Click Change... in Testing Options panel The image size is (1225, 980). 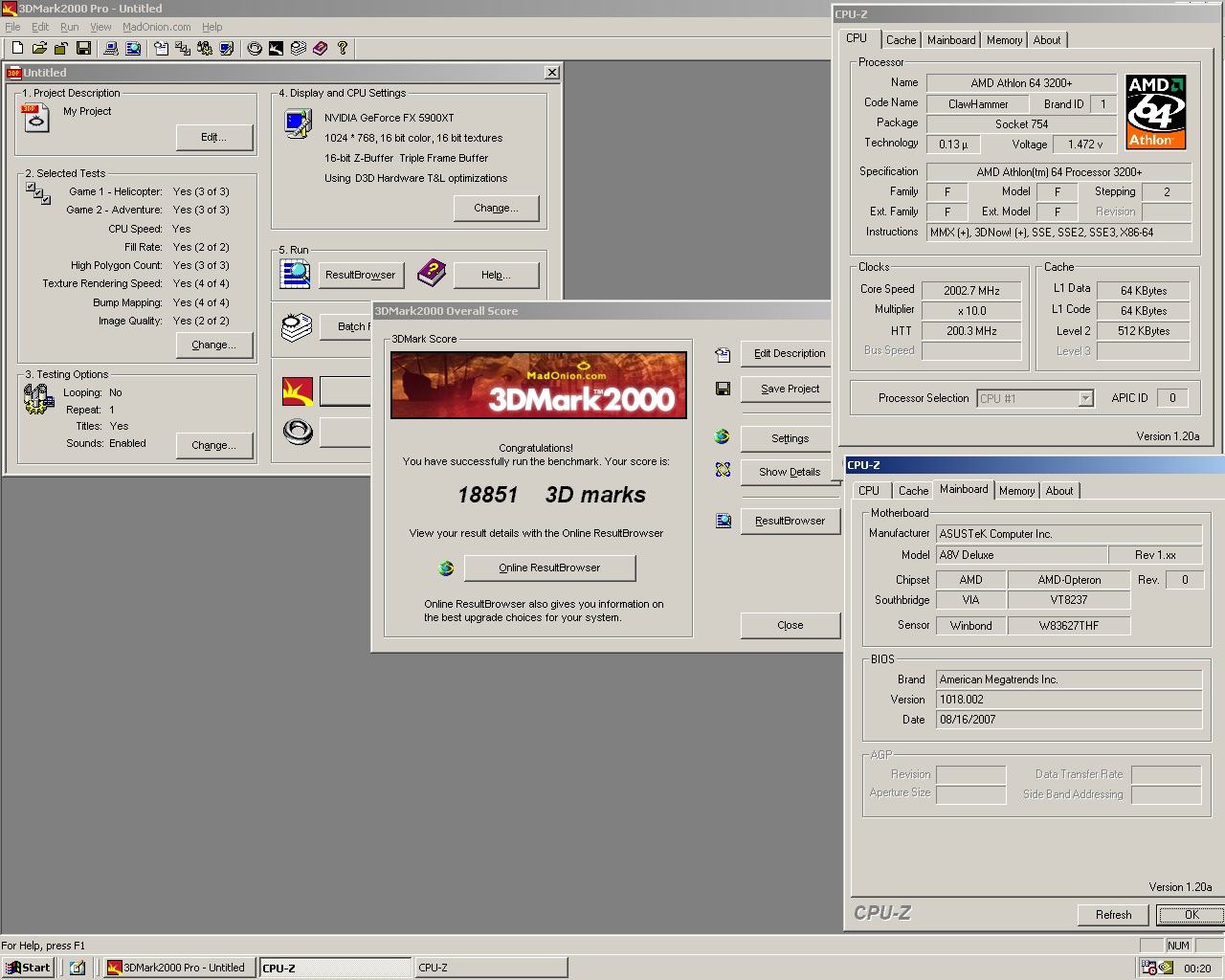click(x=214, y=445)
